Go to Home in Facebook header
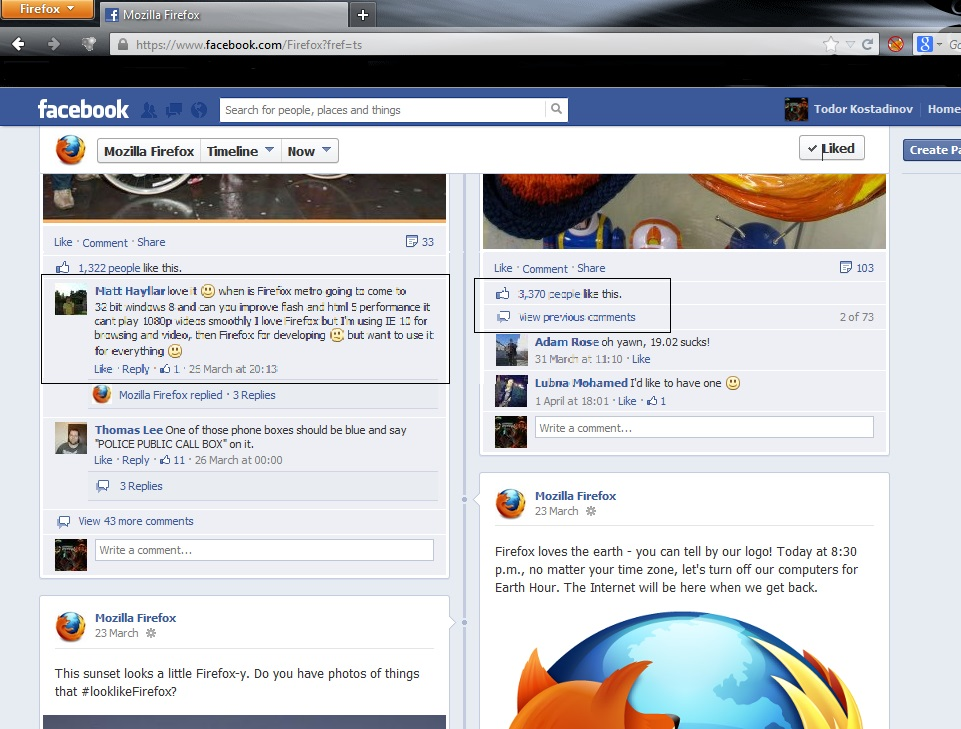961x729 pixels. pyautogui.click(x=944, y=109)
